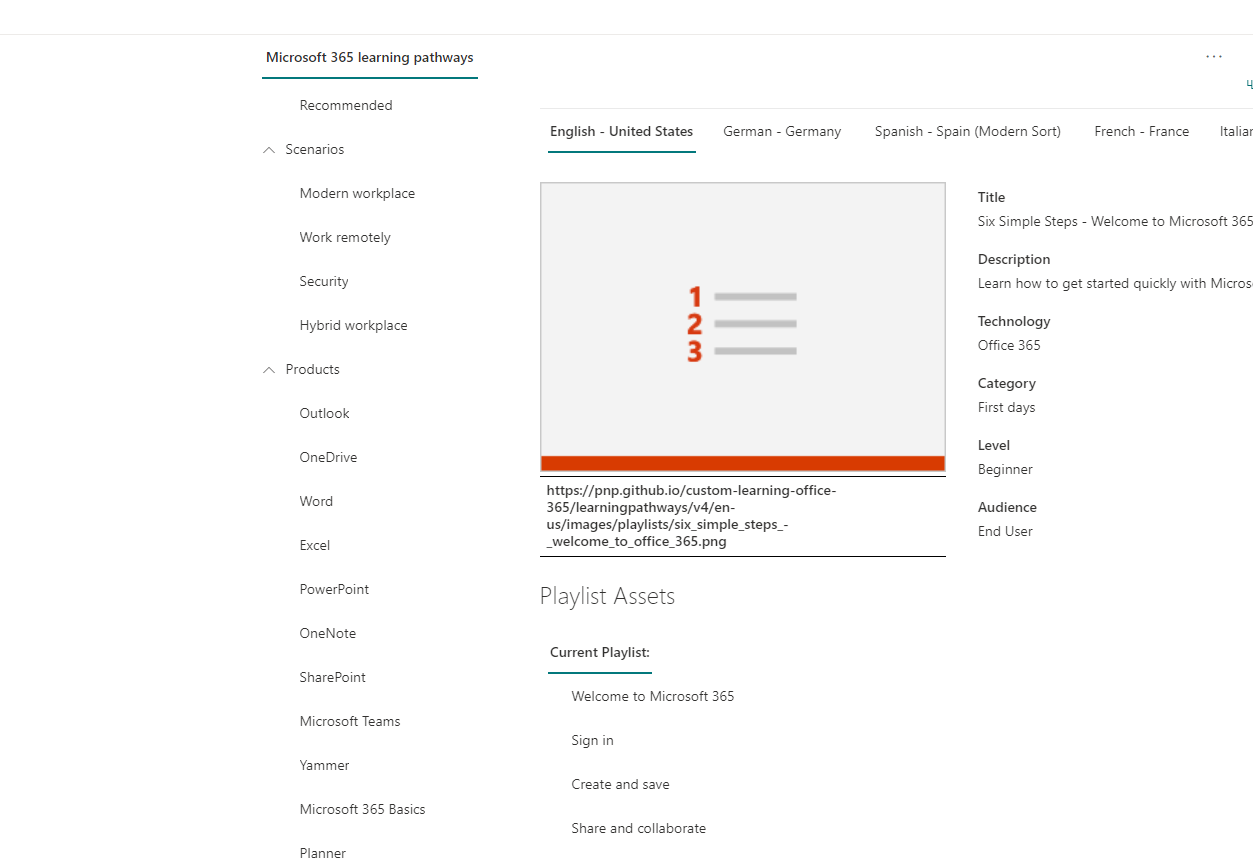The image size is (1253, 864).
Task: Select the Yammer product category
Action: [324, 765]
